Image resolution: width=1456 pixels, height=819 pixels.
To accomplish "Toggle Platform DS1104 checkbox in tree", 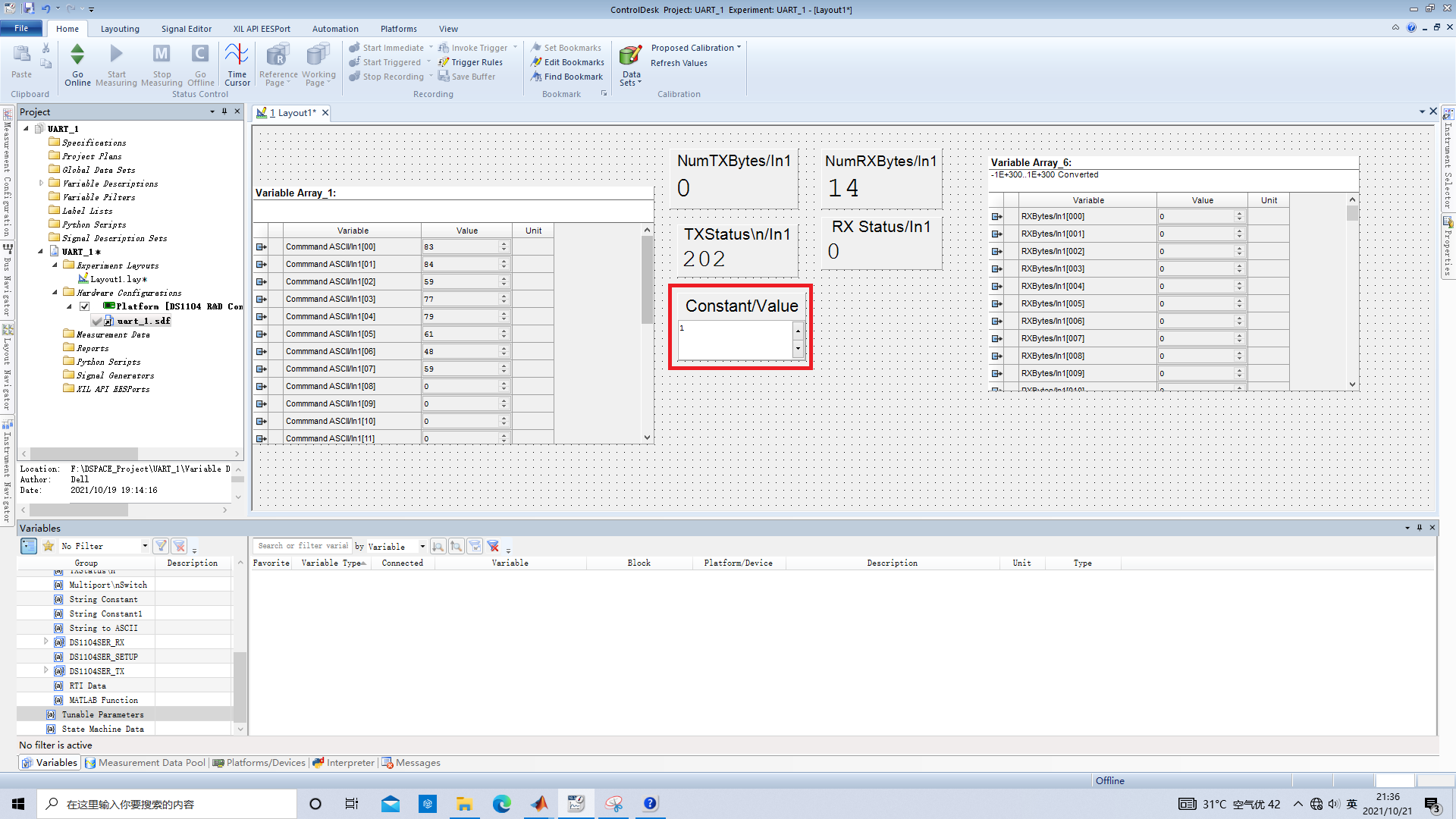I will click(85, 306).
